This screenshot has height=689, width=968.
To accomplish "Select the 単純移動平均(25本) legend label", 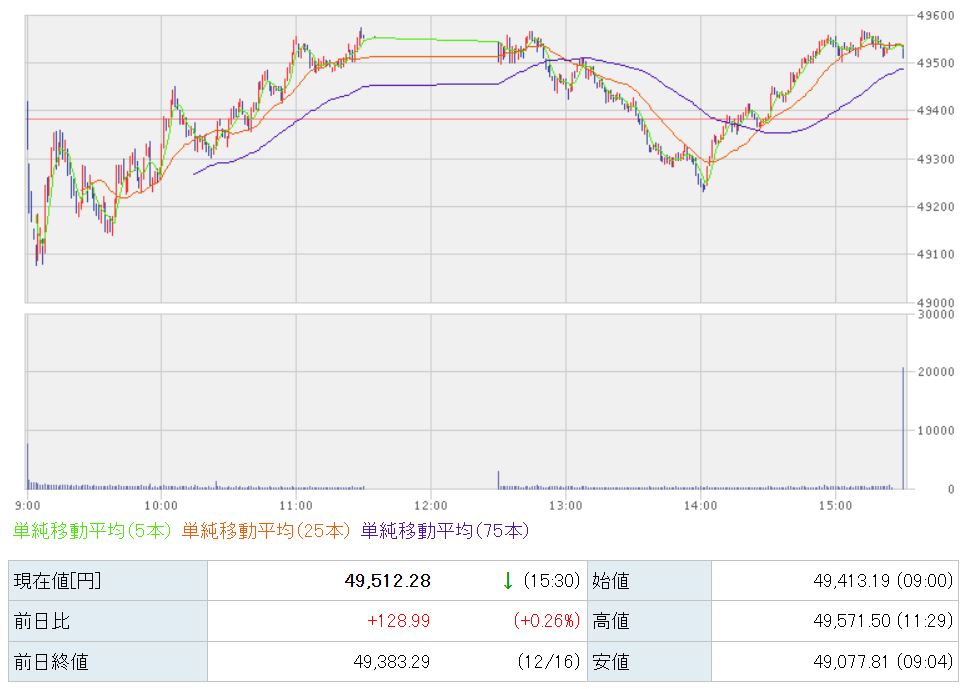I will 268,530.
